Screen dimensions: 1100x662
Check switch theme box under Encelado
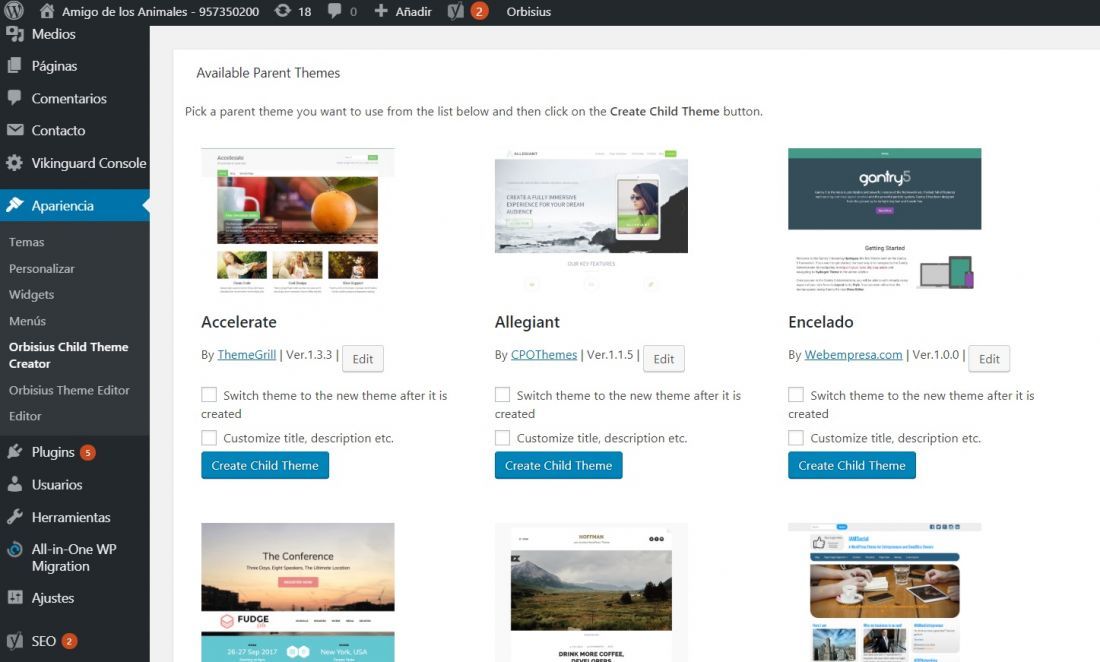796,395
